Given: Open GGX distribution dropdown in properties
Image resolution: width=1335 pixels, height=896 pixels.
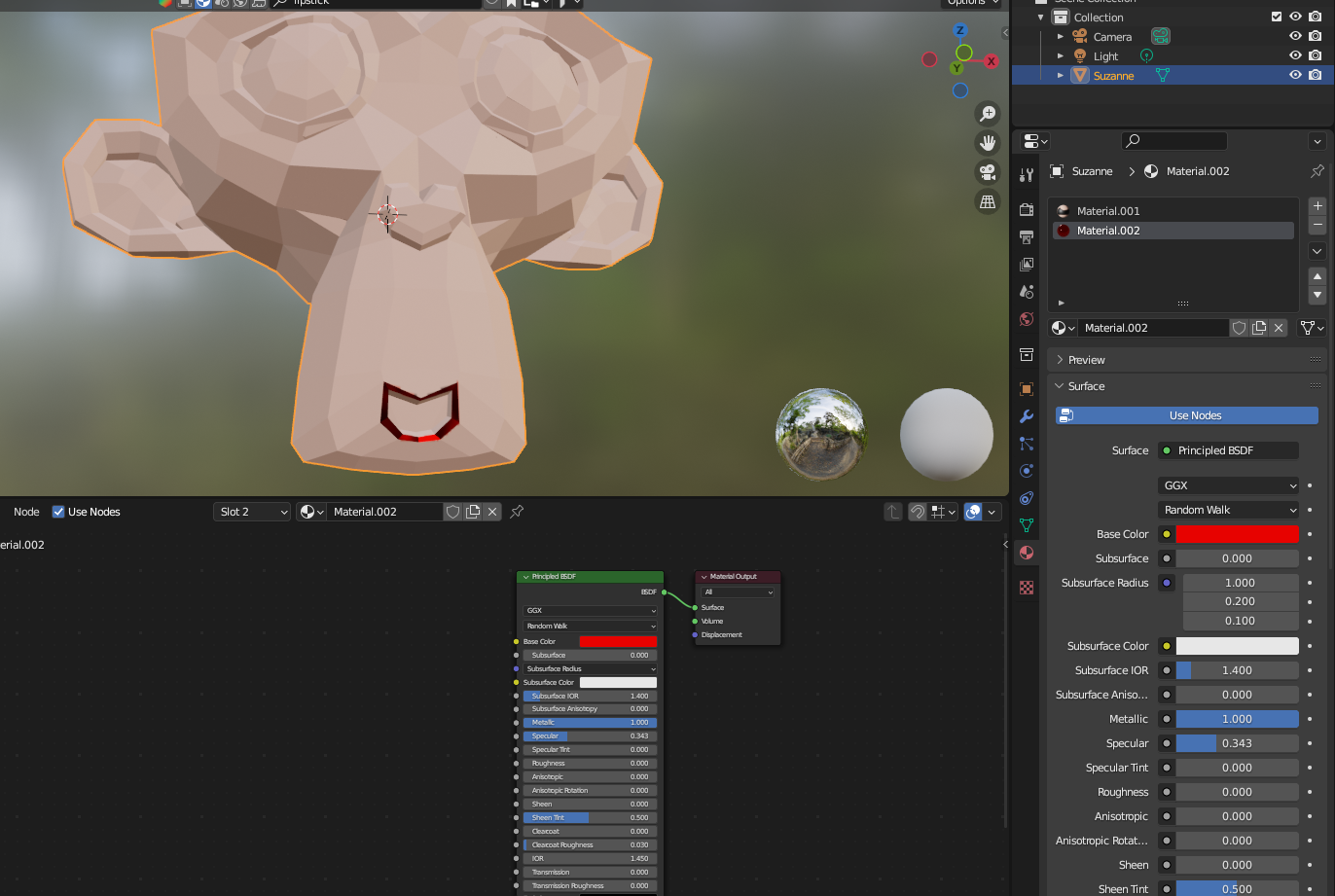Looking at the screenshot, I should [1230, 485].
